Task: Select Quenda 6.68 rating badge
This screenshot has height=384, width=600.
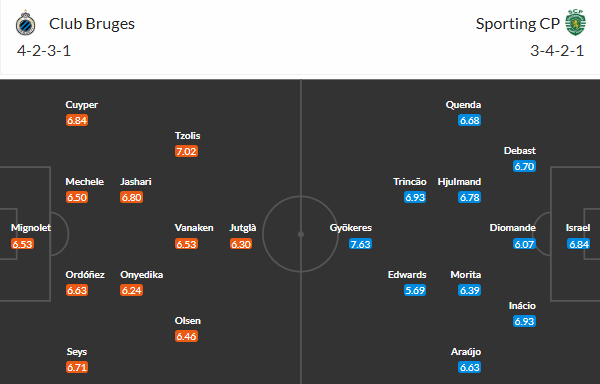Action: tap(470, 120)
